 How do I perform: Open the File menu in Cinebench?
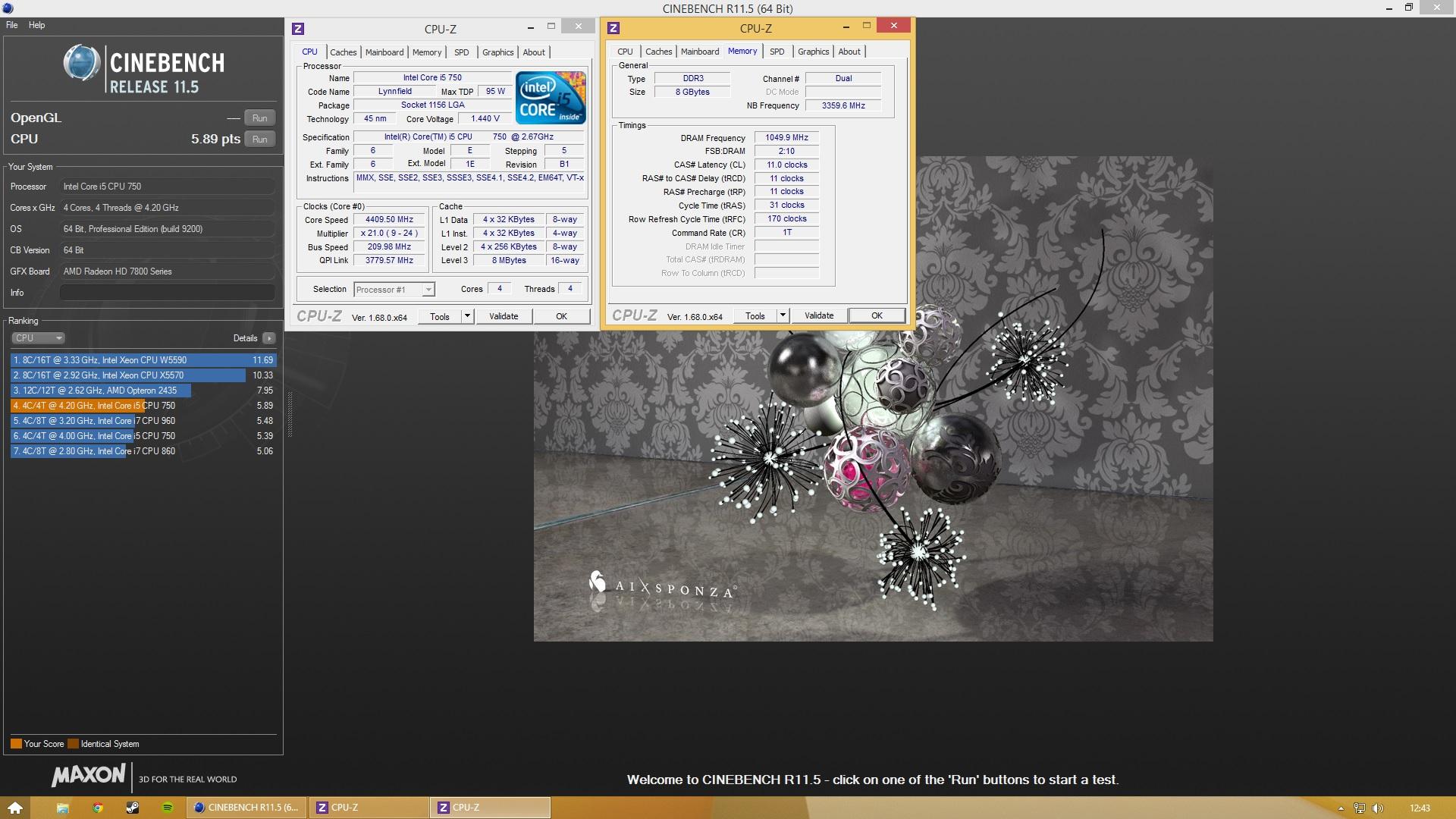[x=12, y=25]
